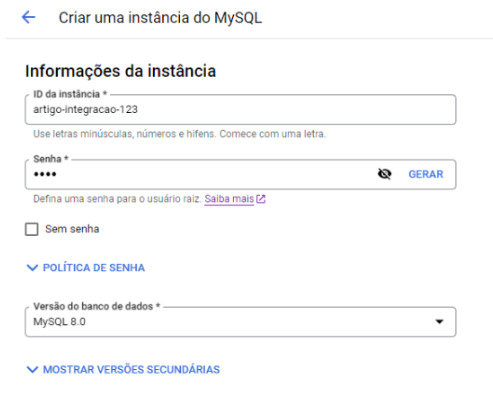493x393 pixels.
Task: Click into the ID da instância field
Action: click(x=240, y=109)
